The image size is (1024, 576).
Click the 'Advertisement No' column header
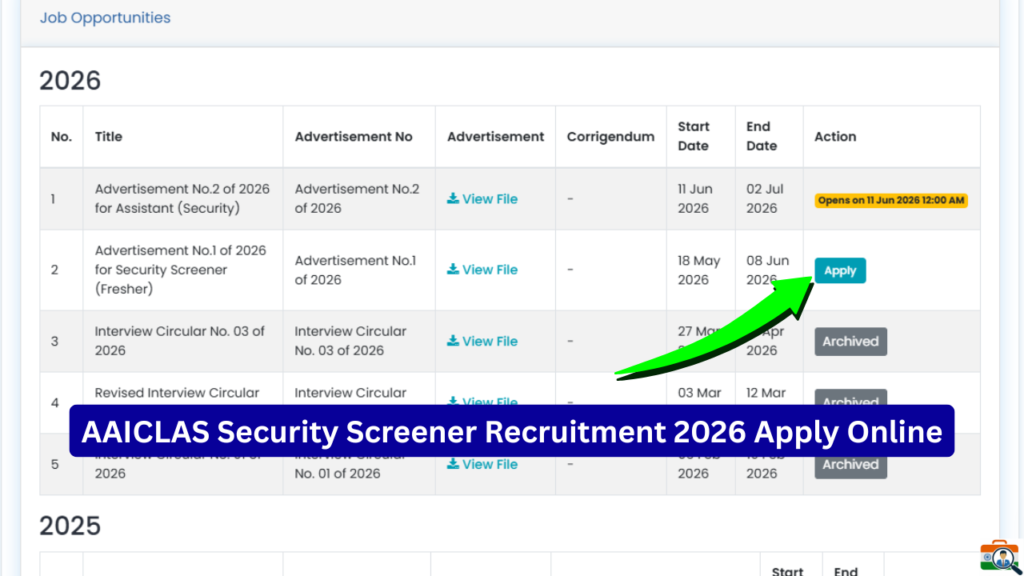353,136
